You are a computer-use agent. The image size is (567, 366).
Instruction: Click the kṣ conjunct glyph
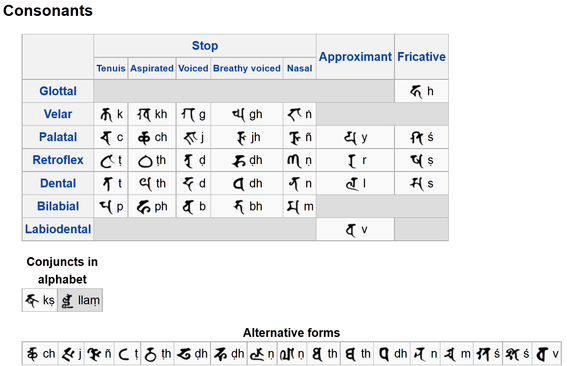32,301
